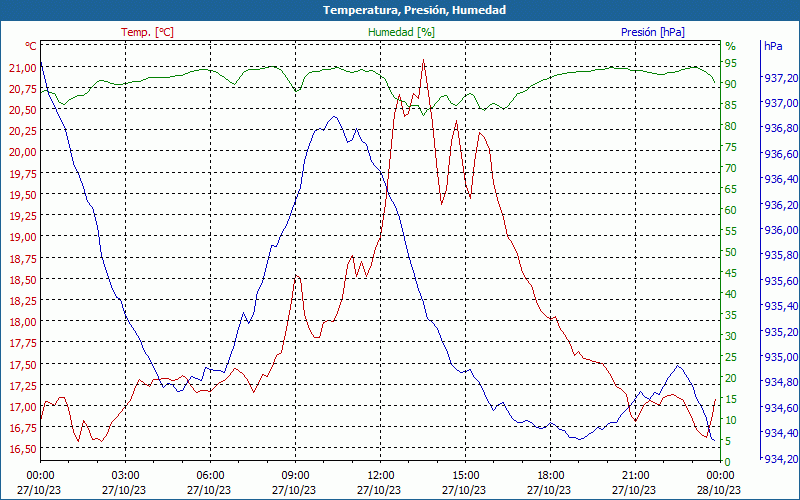Image resolution: width=800 pixels, height=500 pixels.
Task: Click the 06:00 time axis label
Action: [x=210, y=476]
